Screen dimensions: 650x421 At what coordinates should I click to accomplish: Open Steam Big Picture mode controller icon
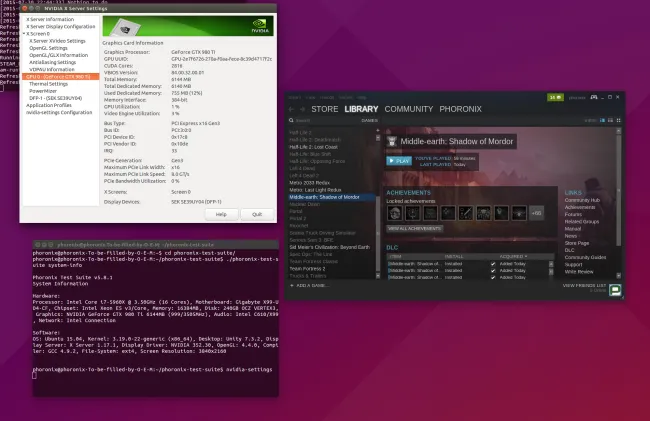tap(594, 97)
